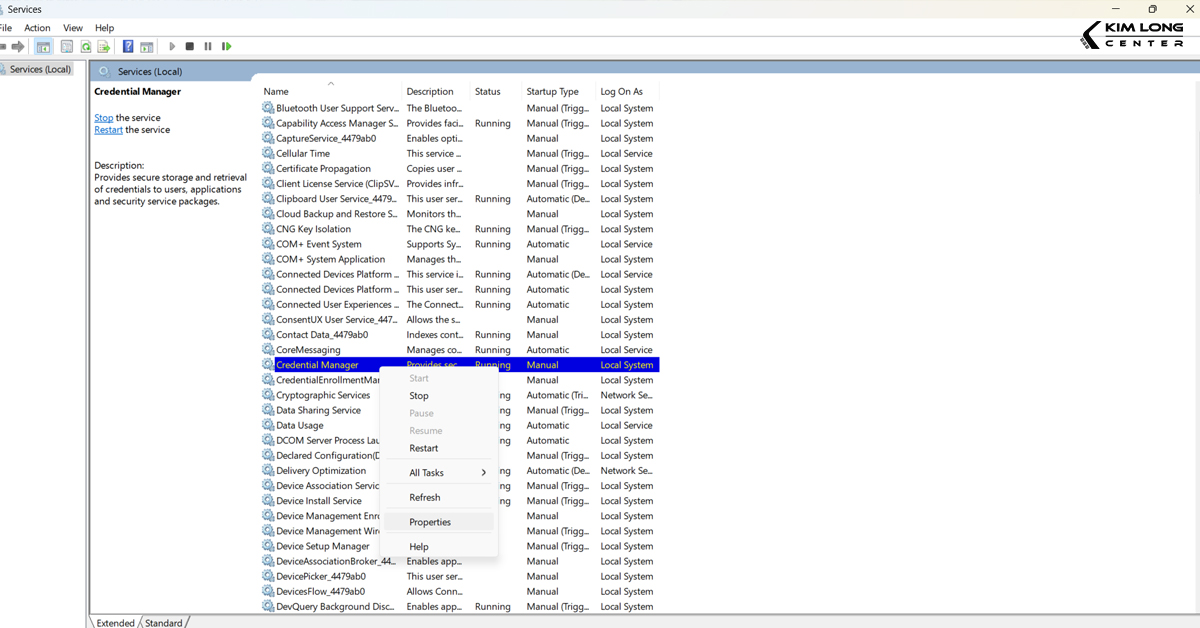The height and width of the screenshot is (628, 1200).
Task: Toggle the Show/Hide Console Tree icon
Action: point(42,46)
